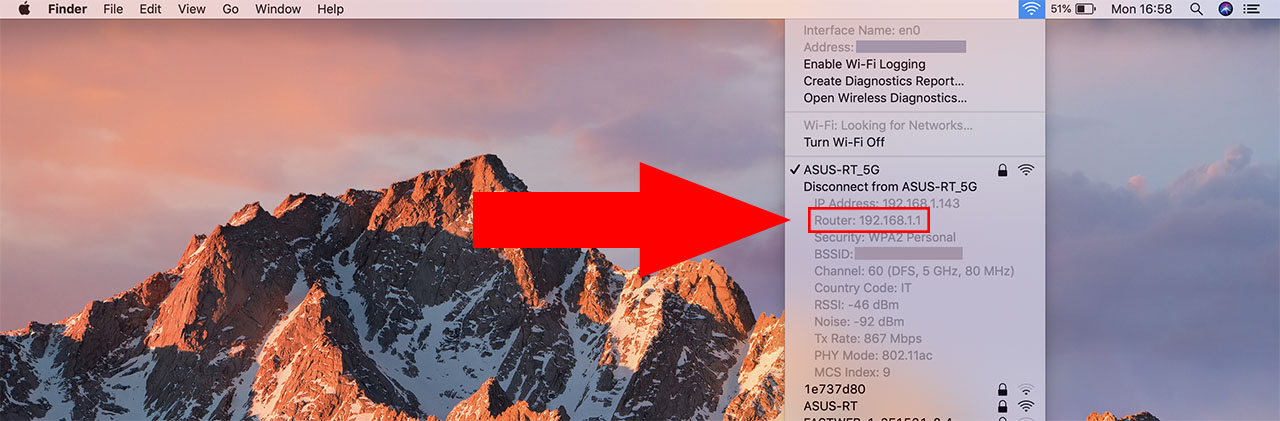The height and width of the screenshot is (421, 1280).
Task: Click the clock showing Mon 16:58
Action: (1141, 9)
